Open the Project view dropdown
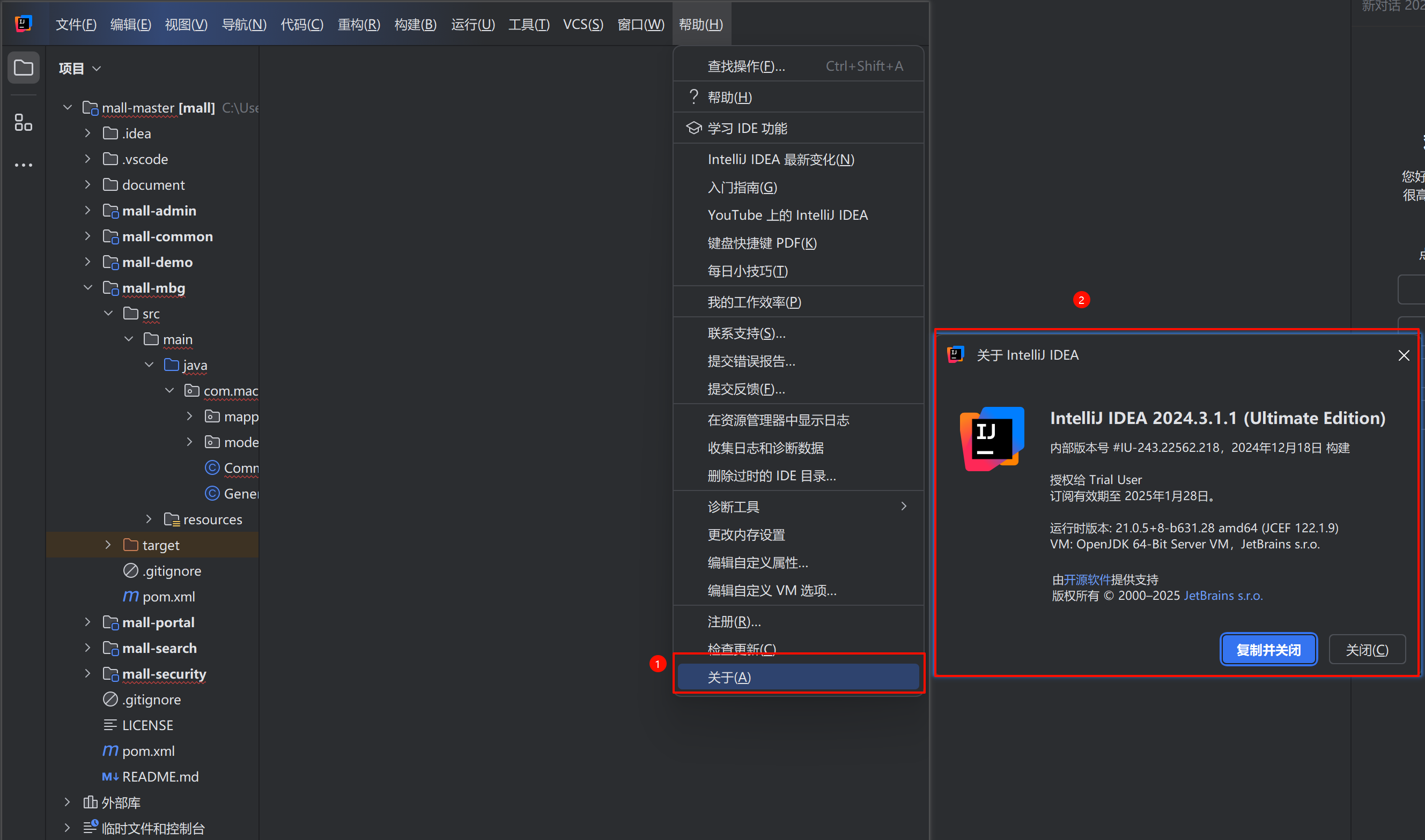The height and width of the screenshot is (840, 1425). 79,69
